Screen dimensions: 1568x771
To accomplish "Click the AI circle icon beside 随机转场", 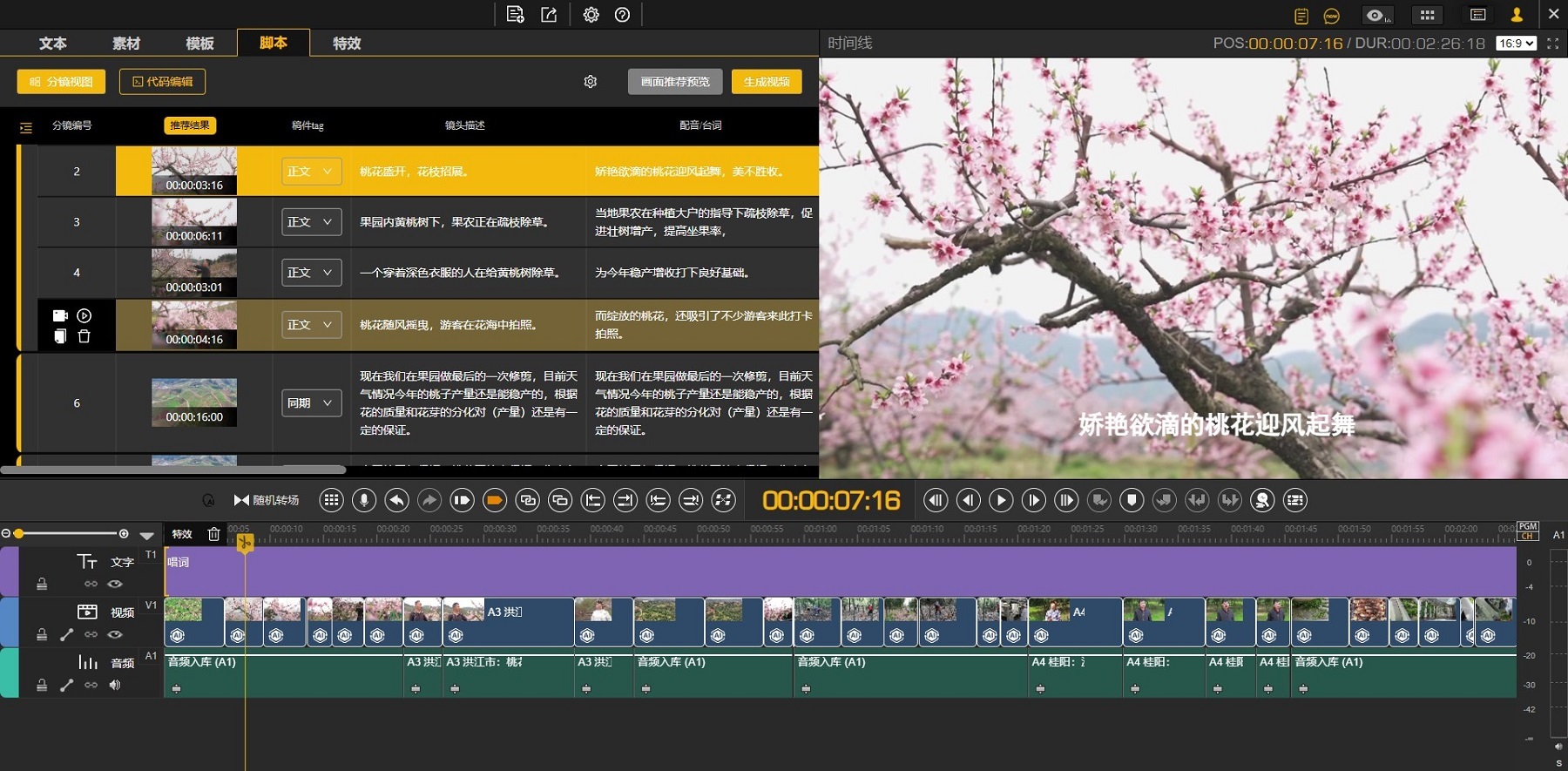I will [x=208, y=500].
